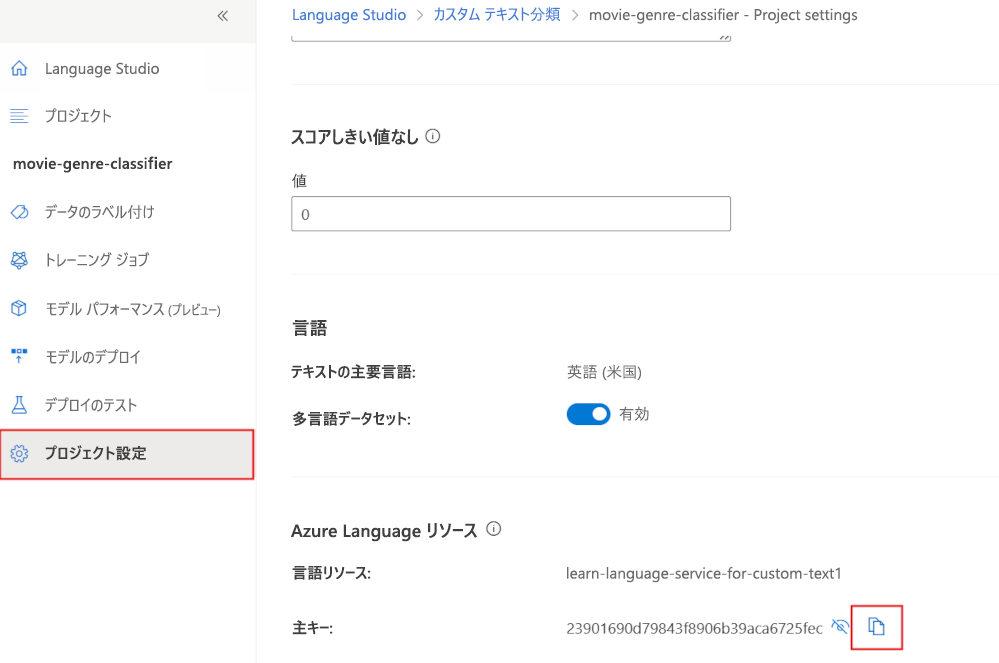Screen dimensions: 999x663
Task: Follow Language Studio breadcrumb link
Action: pos(349,15)
